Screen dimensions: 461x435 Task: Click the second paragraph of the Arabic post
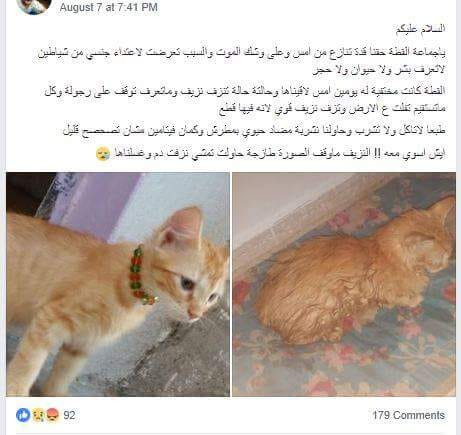click(x=245, y=99)
